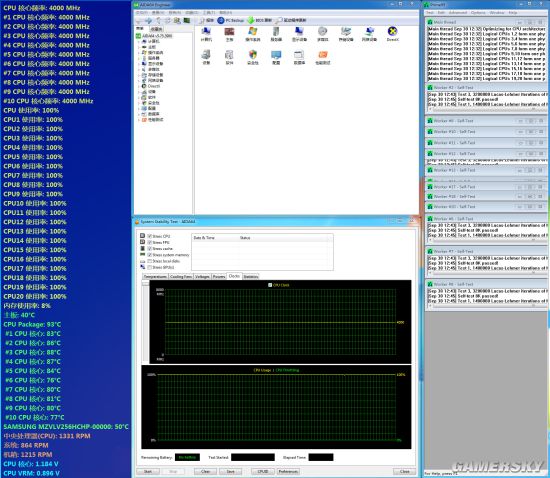Uncheck the Stress CPU checkbox
Image resolution: width=550 pixels, height=478 pixels.
point(150,236)
